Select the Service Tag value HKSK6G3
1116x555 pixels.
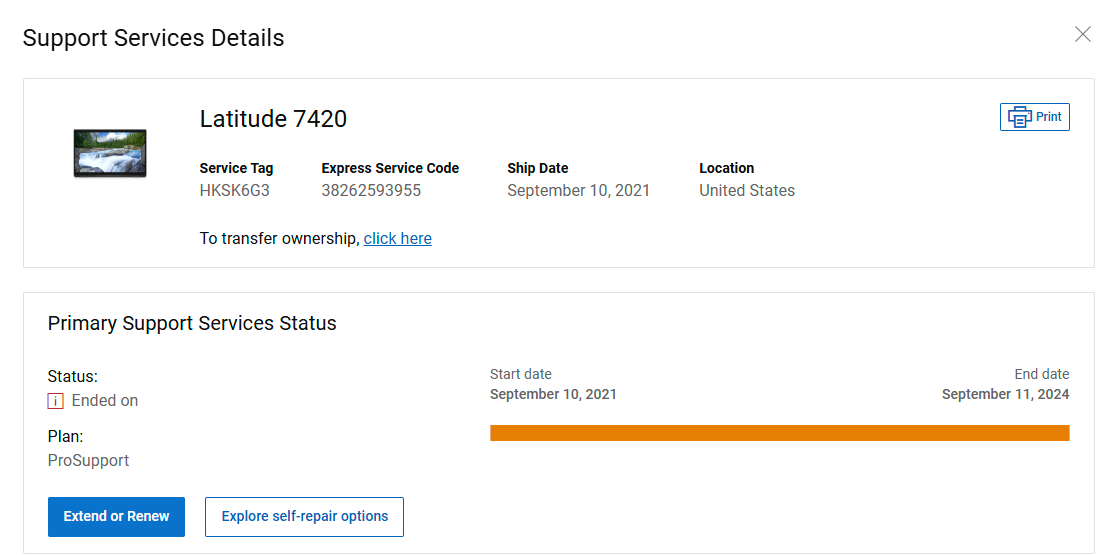point(234,191)
